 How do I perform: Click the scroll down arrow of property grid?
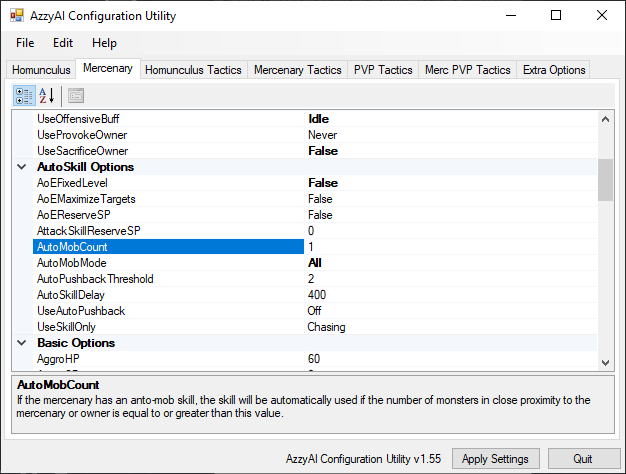pyautogui.click(x=605, y=363)
